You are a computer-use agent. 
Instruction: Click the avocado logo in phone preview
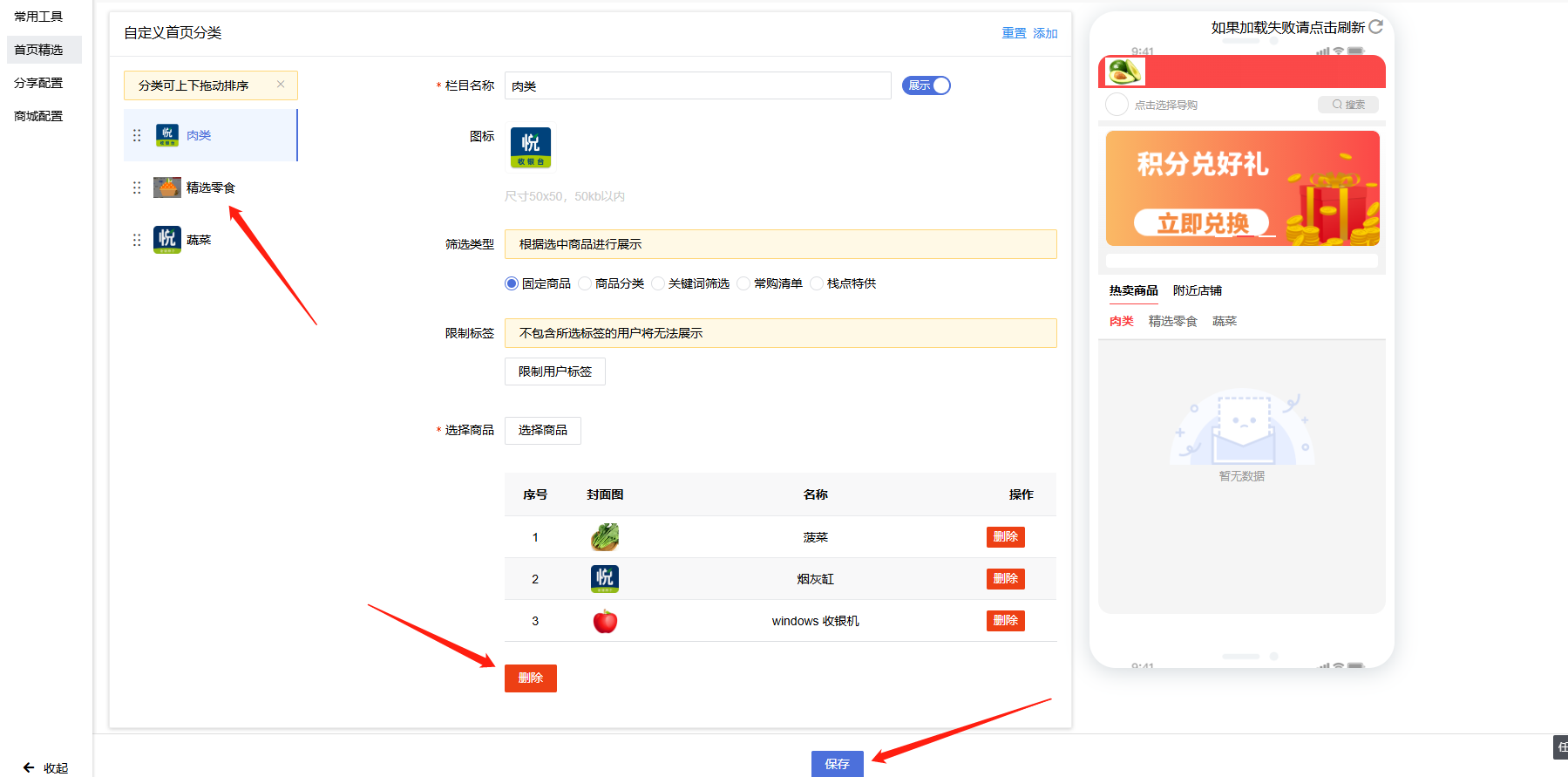[1124, 72]
